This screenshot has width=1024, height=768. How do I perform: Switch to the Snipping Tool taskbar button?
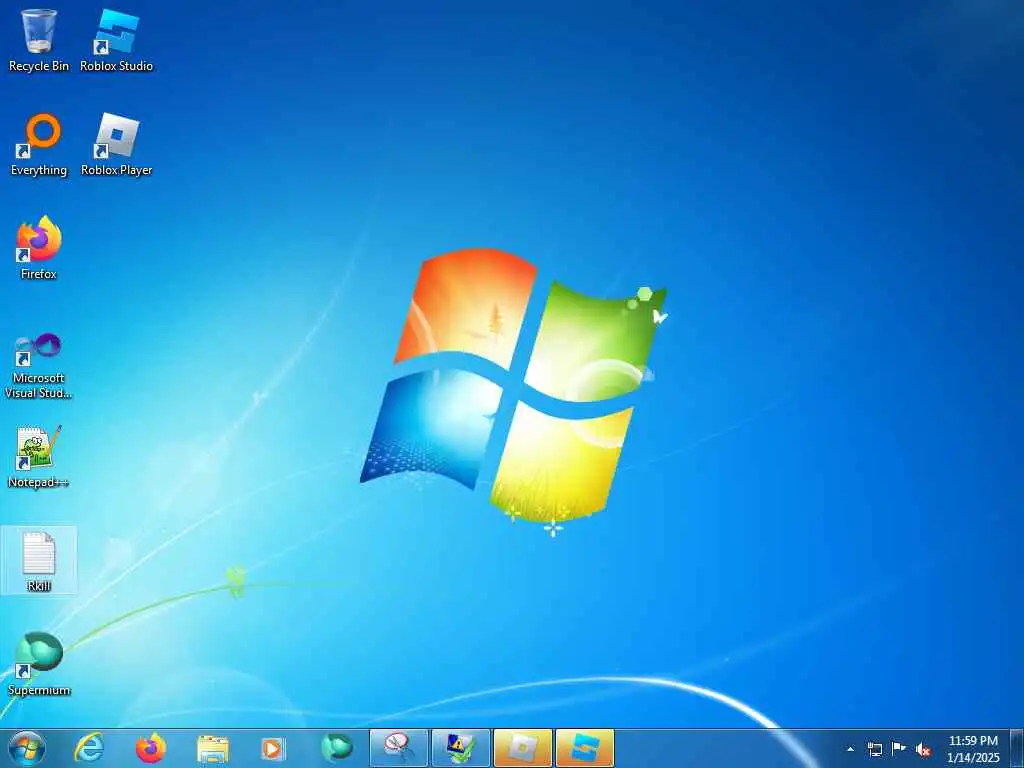tap(398, 748)
